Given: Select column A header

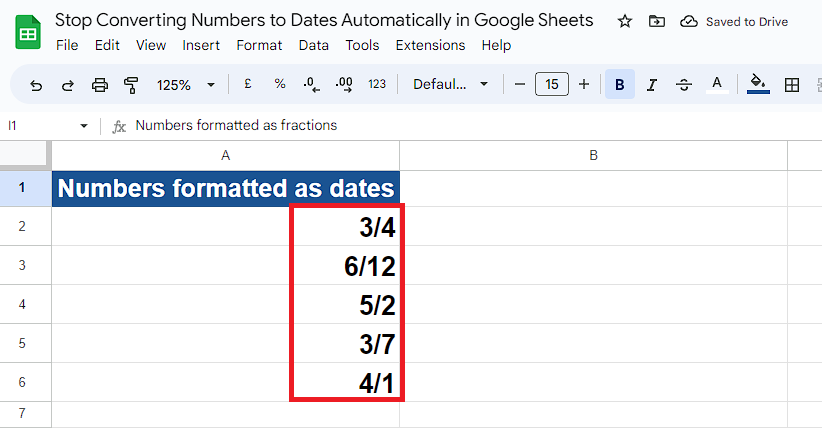Looking at the screenshot, I should [x=225, y=155].
